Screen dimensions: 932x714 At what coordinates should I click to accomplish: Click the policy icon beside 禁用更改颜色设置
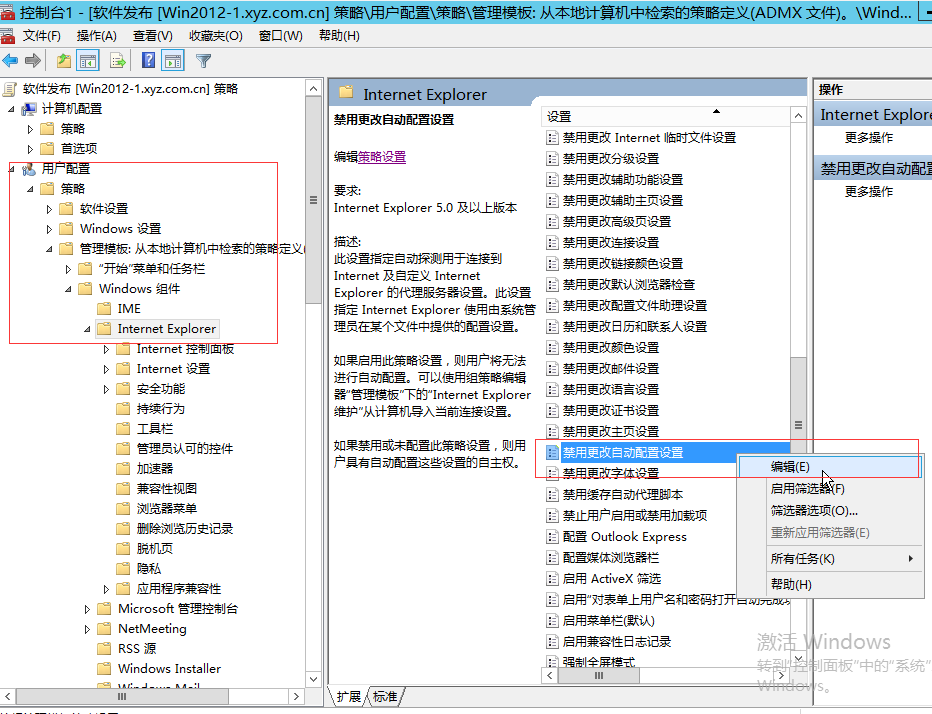[552, 347]
